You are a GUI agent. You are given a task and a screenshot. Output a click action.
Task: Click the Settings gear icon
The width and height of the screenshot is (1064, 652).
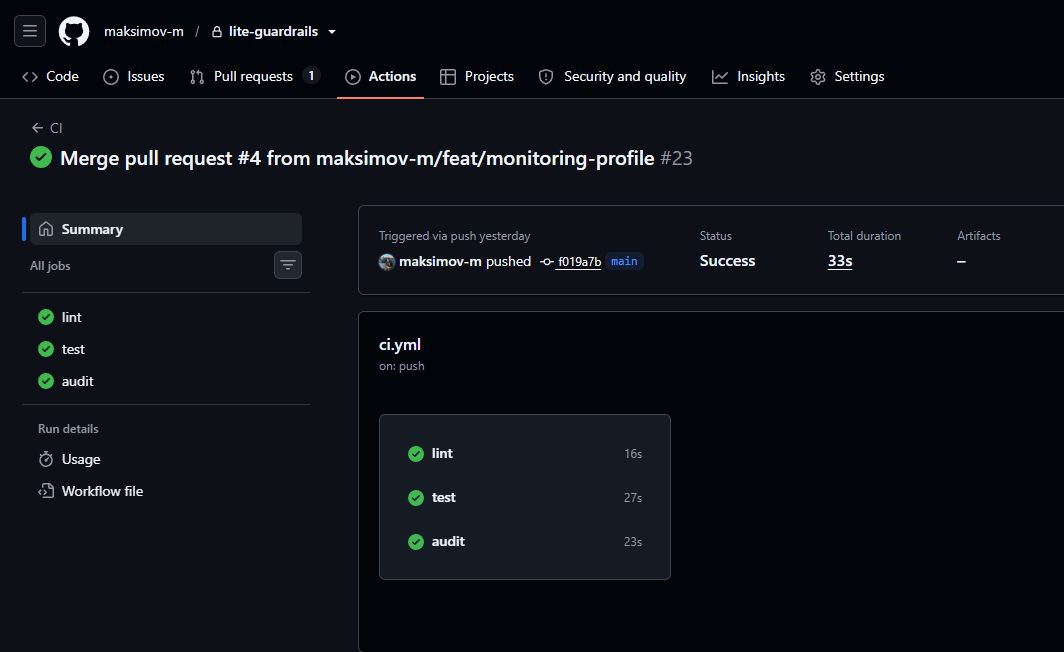tap(818, 77)
